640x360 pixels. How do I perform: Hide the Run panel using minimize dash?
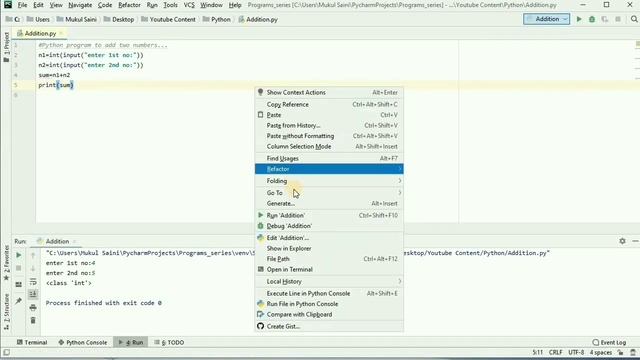click(635, 241)
